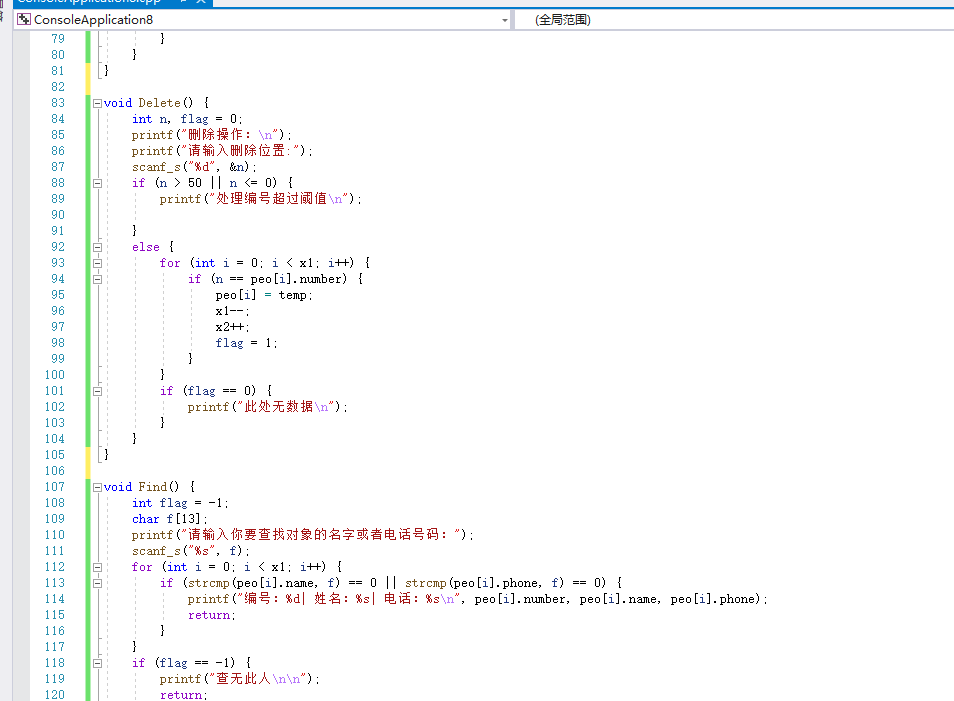This screenshot has height=701, width=954.
Task: Click on 'char f[13];' declaration
Action: (170, 519)
